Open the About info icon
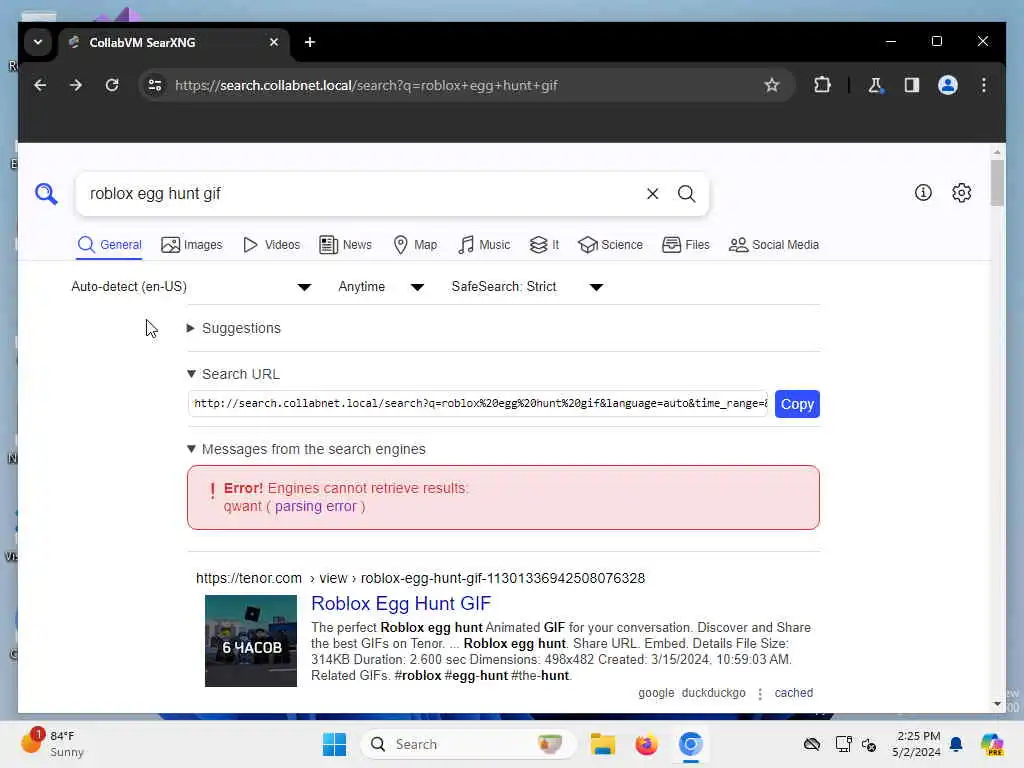This screenshot has width=1024, height=768. (923, 193)
